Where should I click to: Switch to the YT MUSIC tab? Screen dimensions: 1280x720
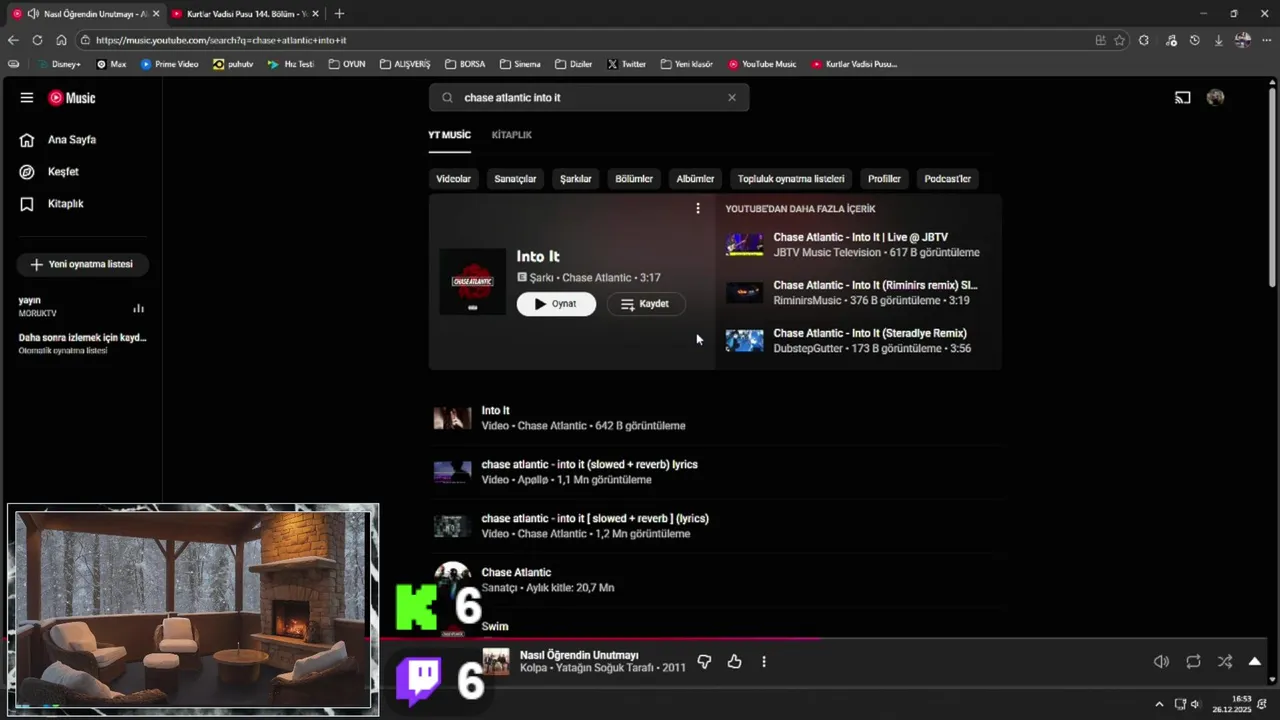tap(449, 135)
